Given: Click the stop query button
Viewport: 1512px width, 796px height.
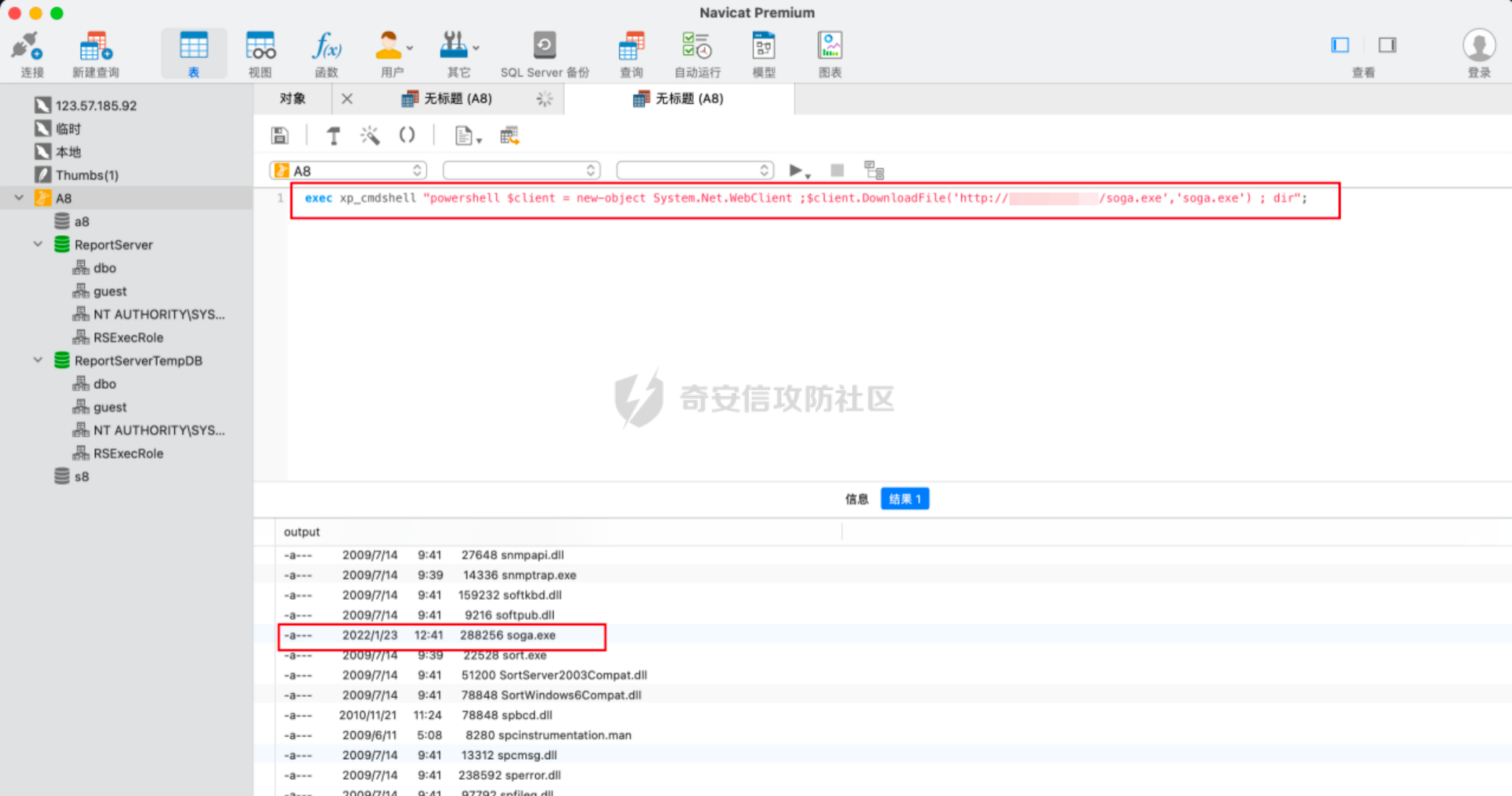Looking at the screenshot, I should click(x=837, y=171).
